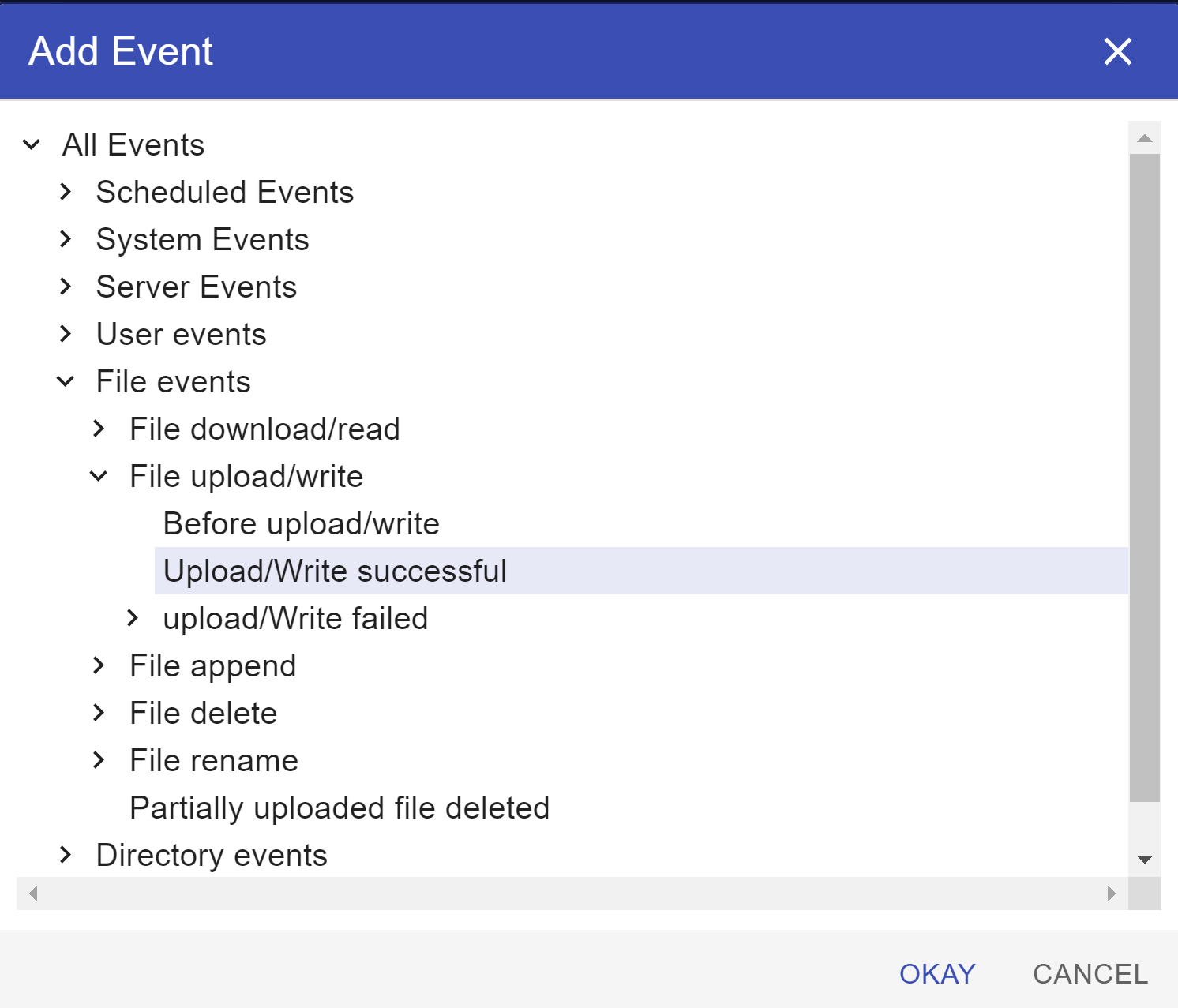Click the vertical scrollbar down arrow
The height and width of the screenshot is (1008, 1178).
pos(1145,860)
